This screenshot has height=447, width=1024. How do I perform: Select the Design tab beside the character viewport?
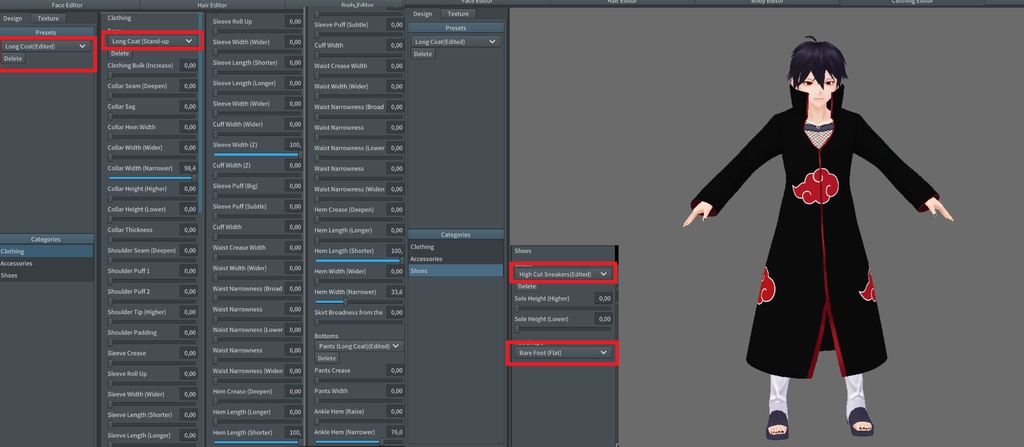(x=423, y=14)
